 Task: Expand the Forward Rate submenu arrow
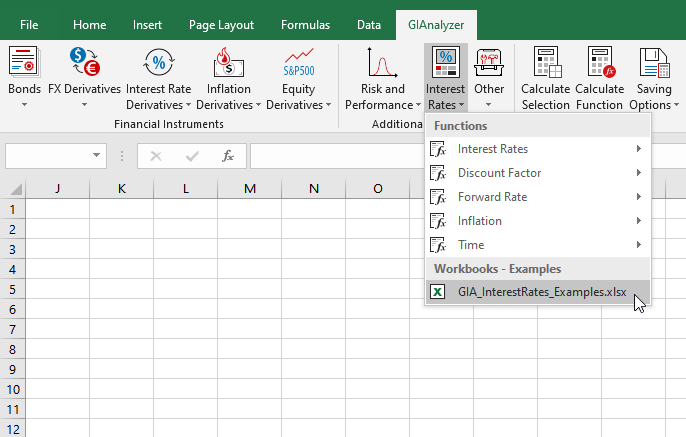click(x=639, y=197)
